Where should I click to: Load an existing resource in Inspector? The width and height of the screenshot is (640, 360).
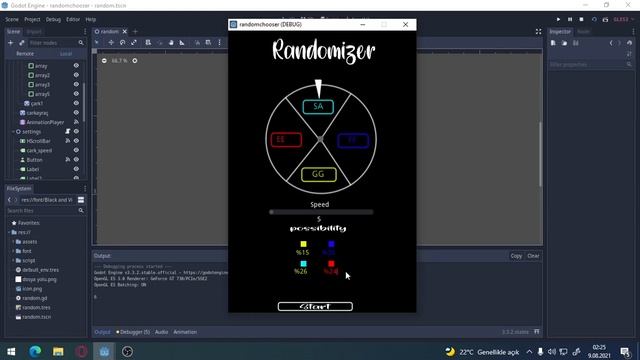pyautogui.click(x=564, y=43)
